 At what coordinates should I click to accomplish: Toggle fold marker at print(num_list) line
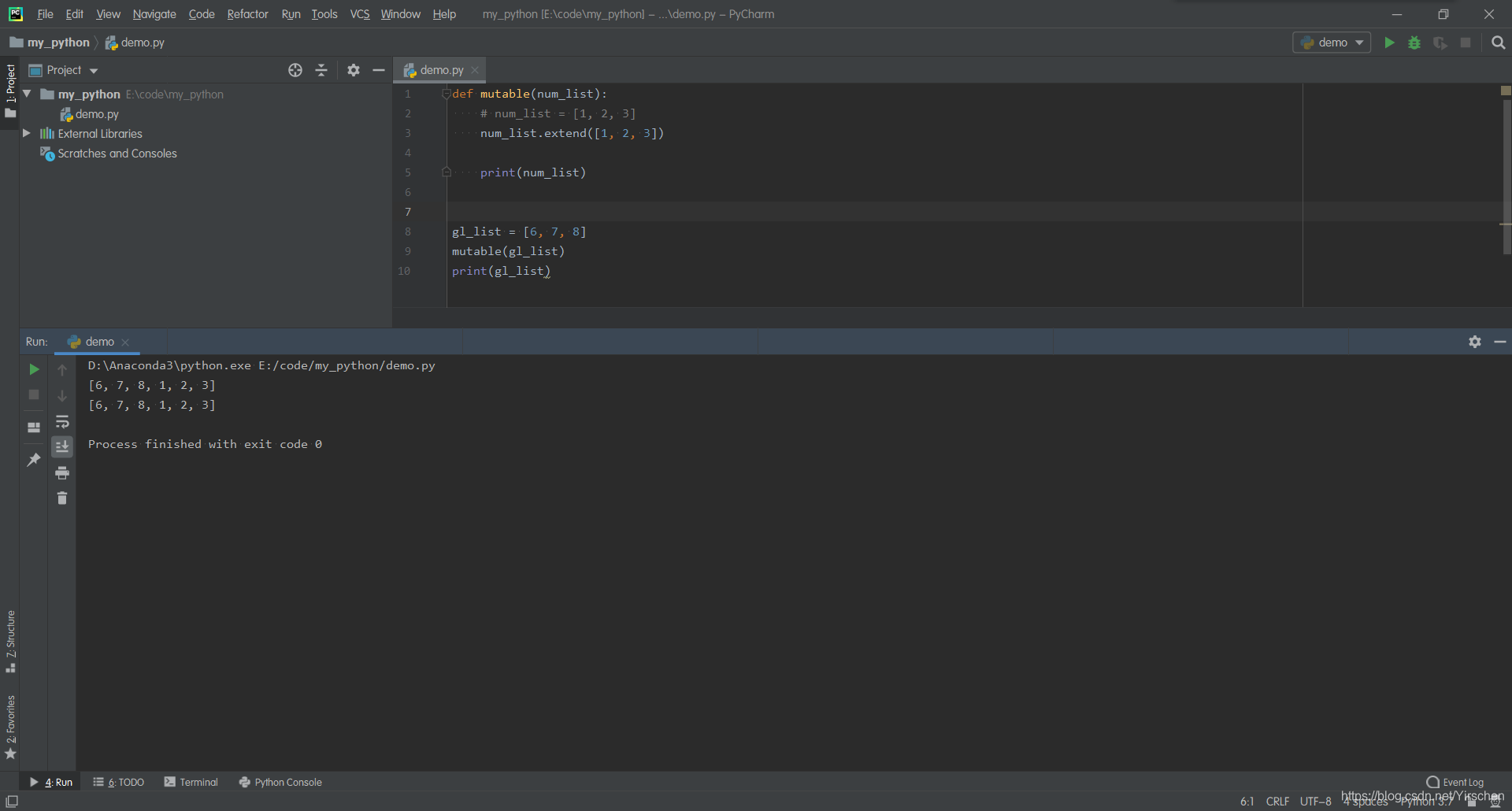point(446,172)
